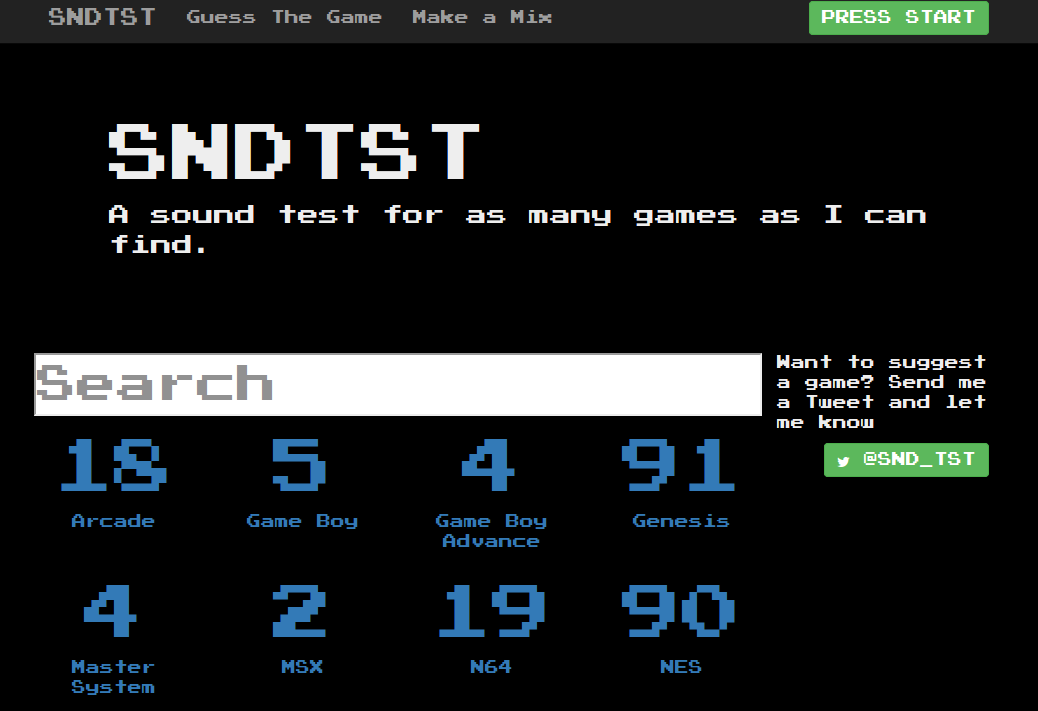
Task: Open Make a Mix page
Action: pos(482,17)
